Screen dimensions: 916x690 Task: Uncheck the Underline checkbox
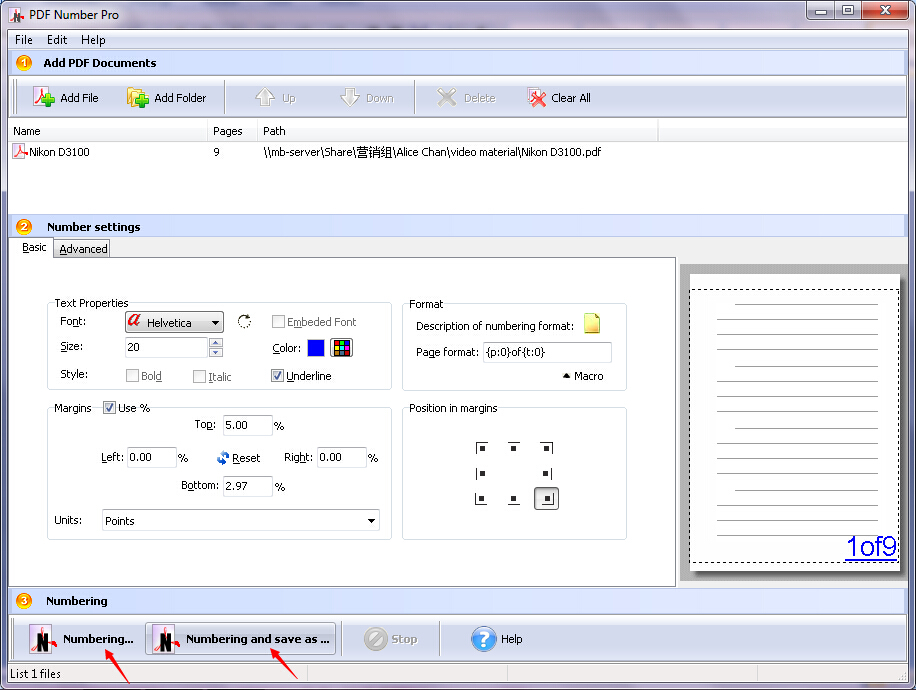tap(277, 376)
